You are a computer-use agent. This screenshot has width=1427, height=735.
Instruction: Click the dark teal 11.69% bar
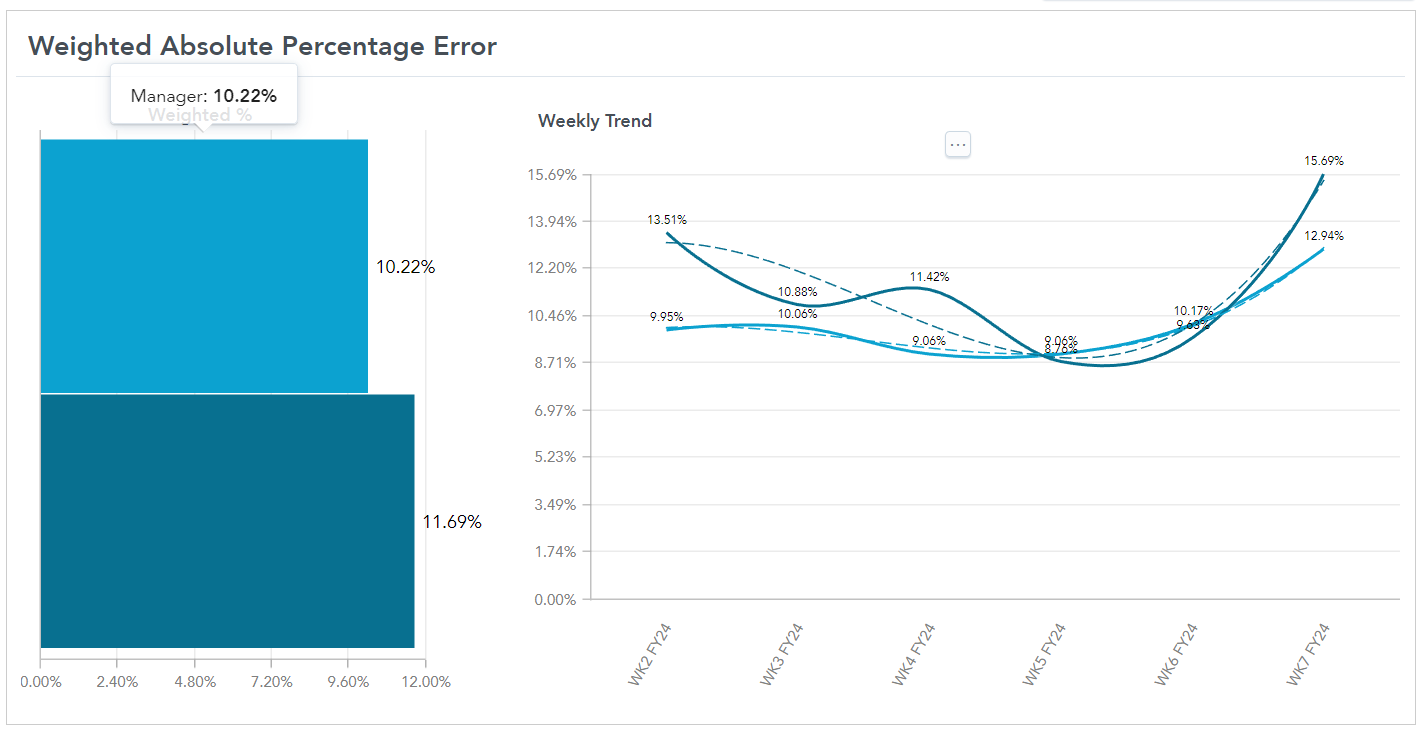click(227, 521)
